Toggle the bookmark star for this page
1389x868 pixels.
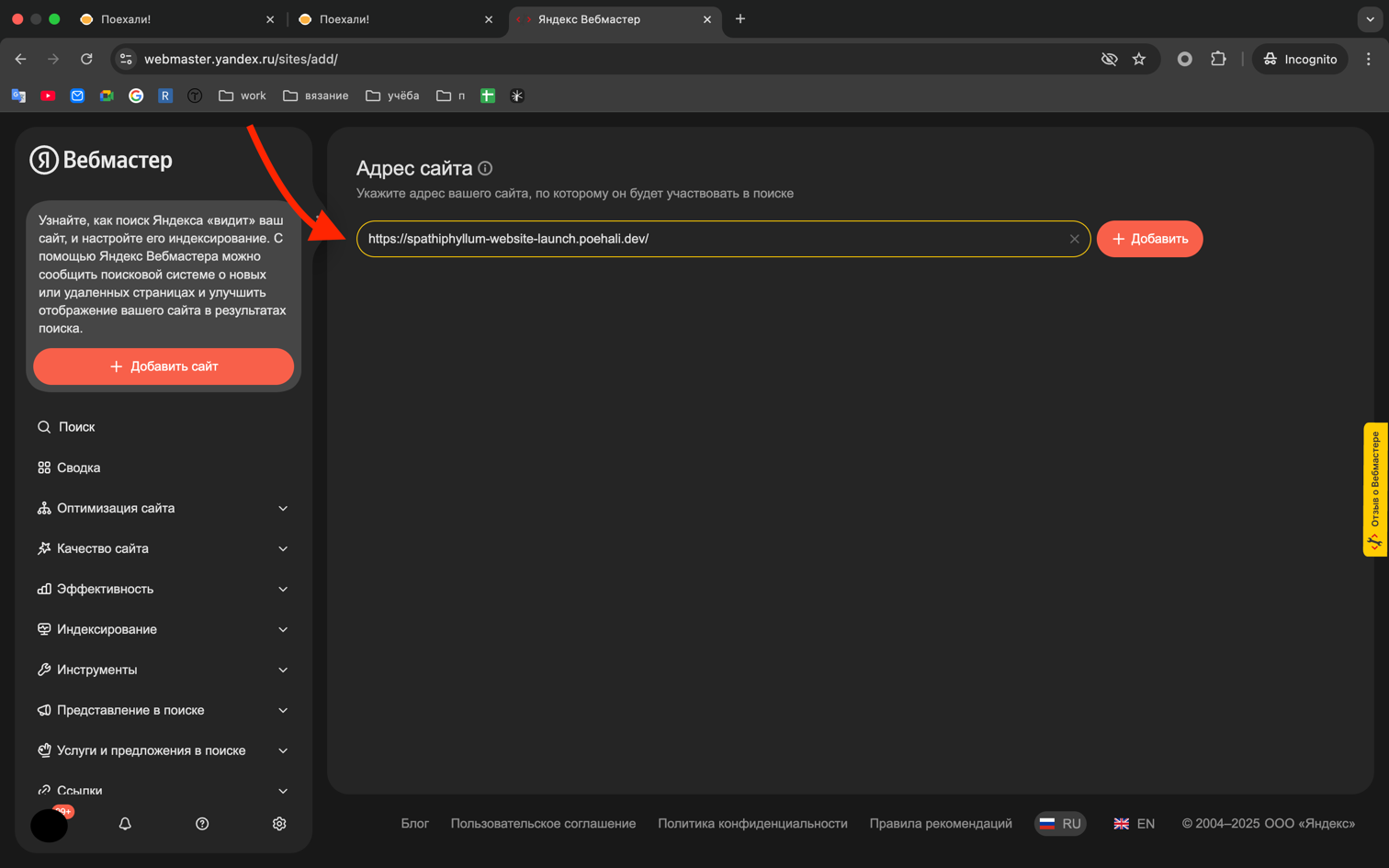(x=1139, y=58)
